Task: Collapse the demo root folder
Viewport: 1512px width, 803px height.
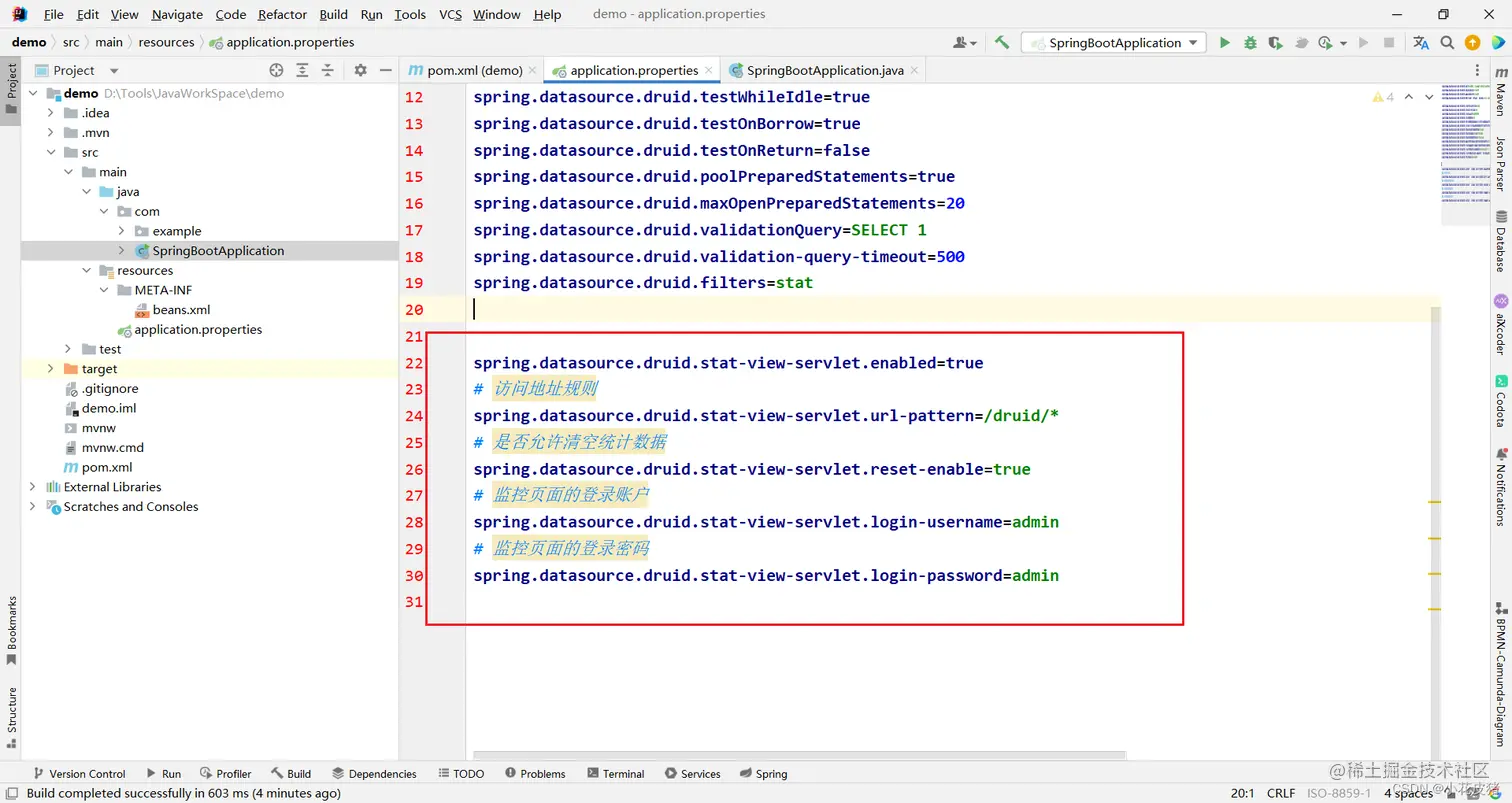Action: tap(33, 93)
